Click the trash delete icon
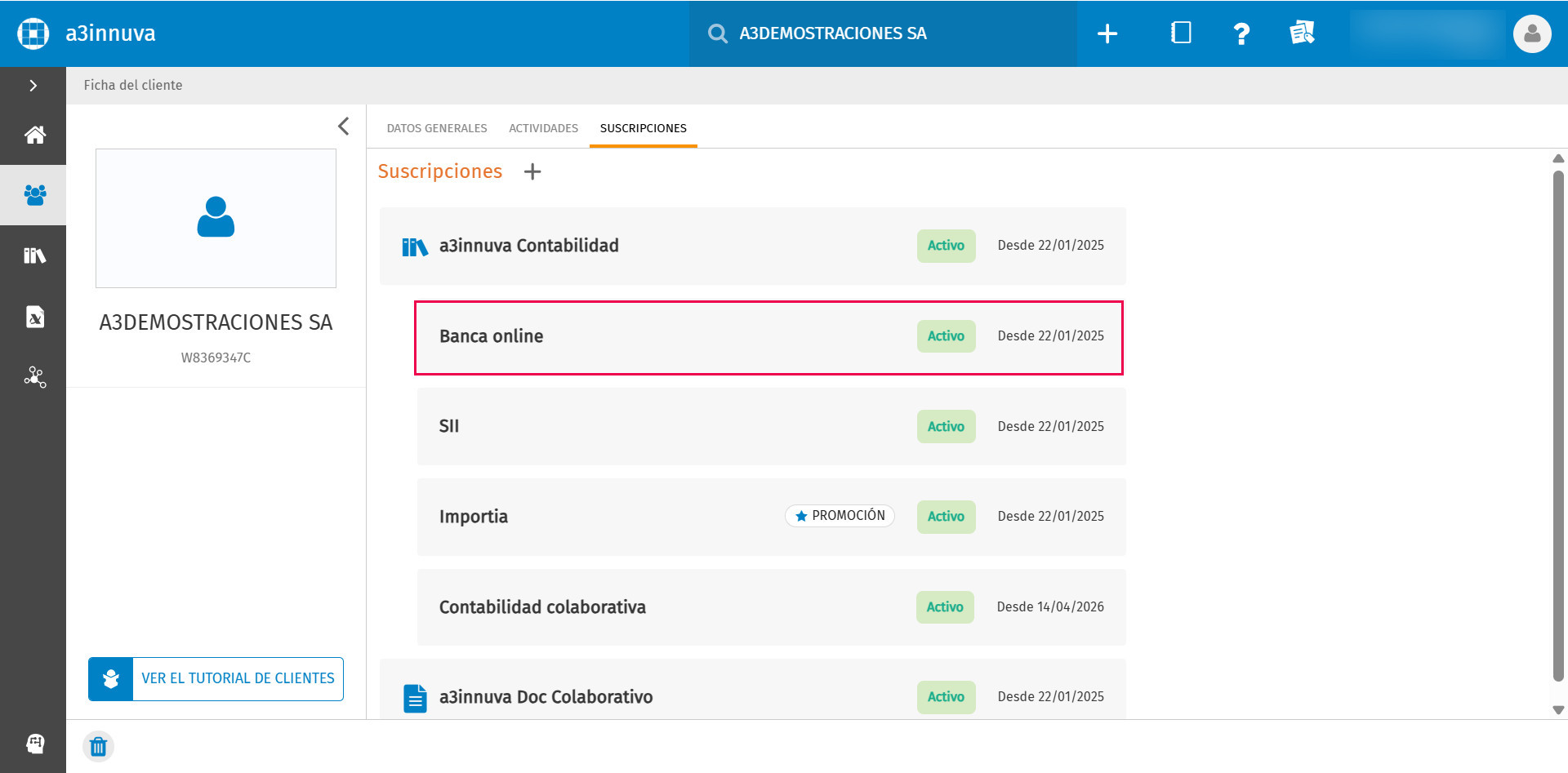Viewport: 1568px width, 773px height. pos(98,746)
